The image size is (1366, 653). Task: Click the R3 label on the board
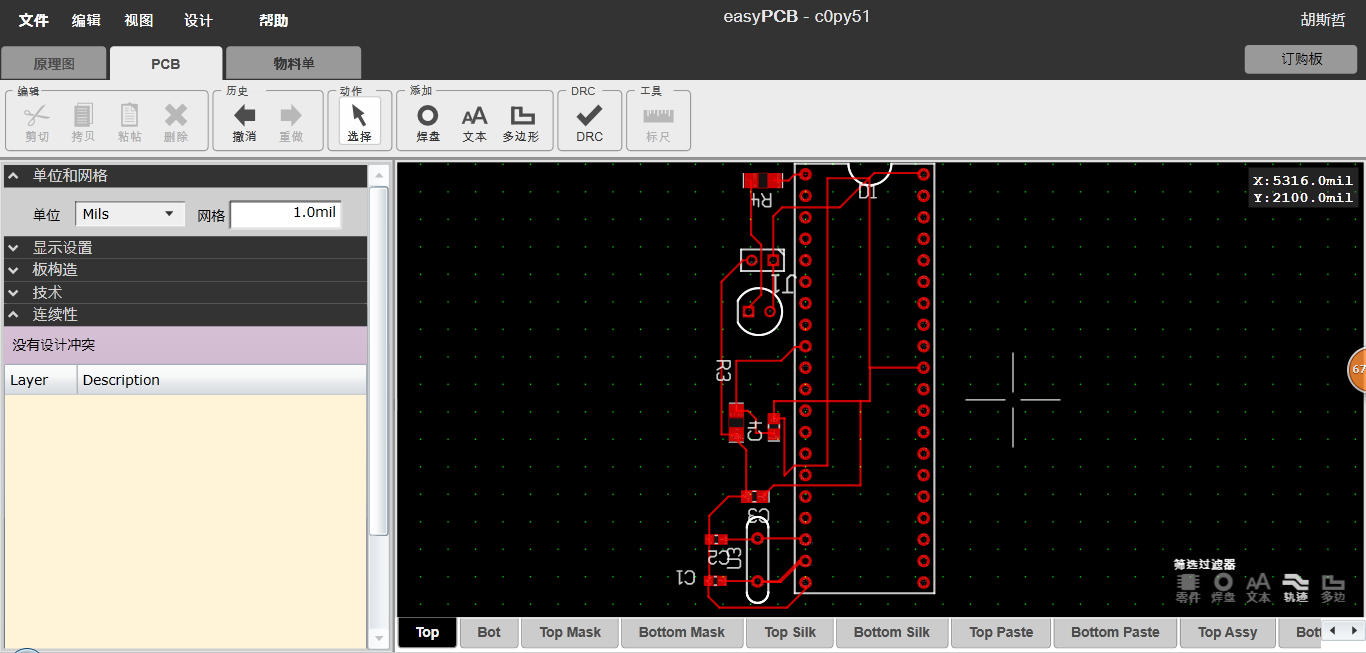(724, 372)
